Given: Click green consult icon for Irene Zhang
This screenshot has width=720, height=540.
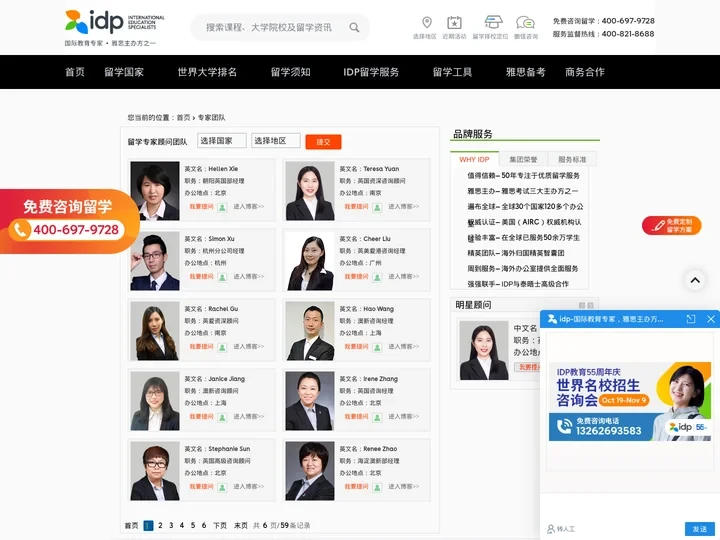Looking at the screenshot, I should pos(377,417).
